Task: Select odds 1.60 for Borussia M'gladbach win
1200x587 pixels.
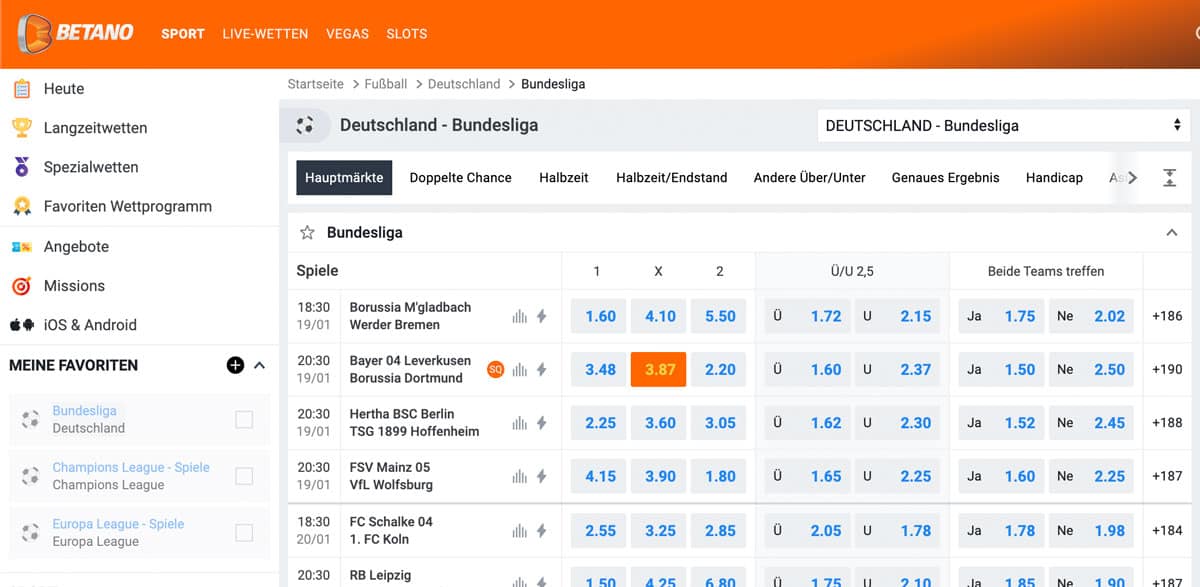Action: 600,316
